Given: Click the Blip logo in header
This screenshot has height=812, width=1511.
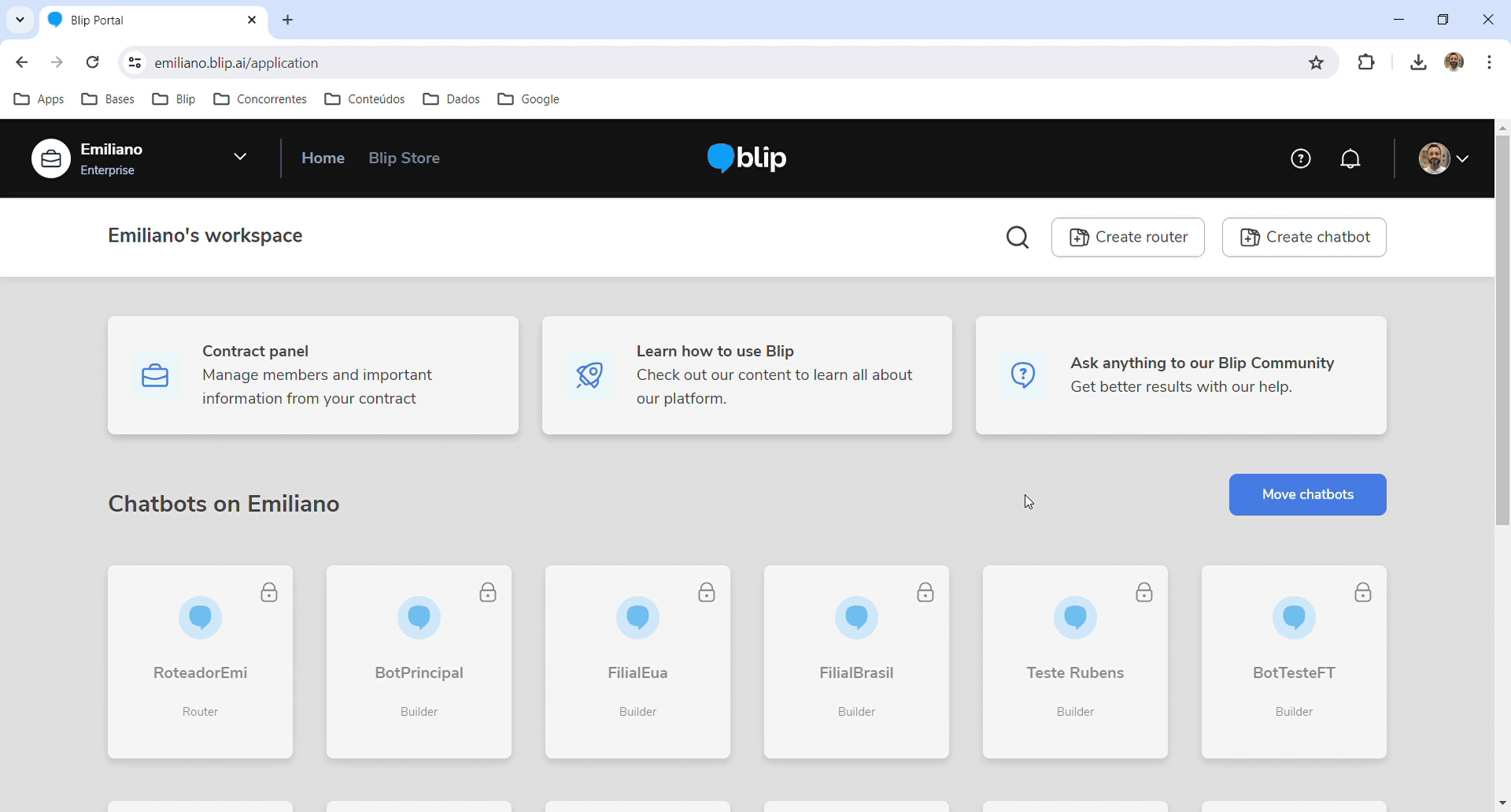Looking at the screenshot, I should (746, 158).
